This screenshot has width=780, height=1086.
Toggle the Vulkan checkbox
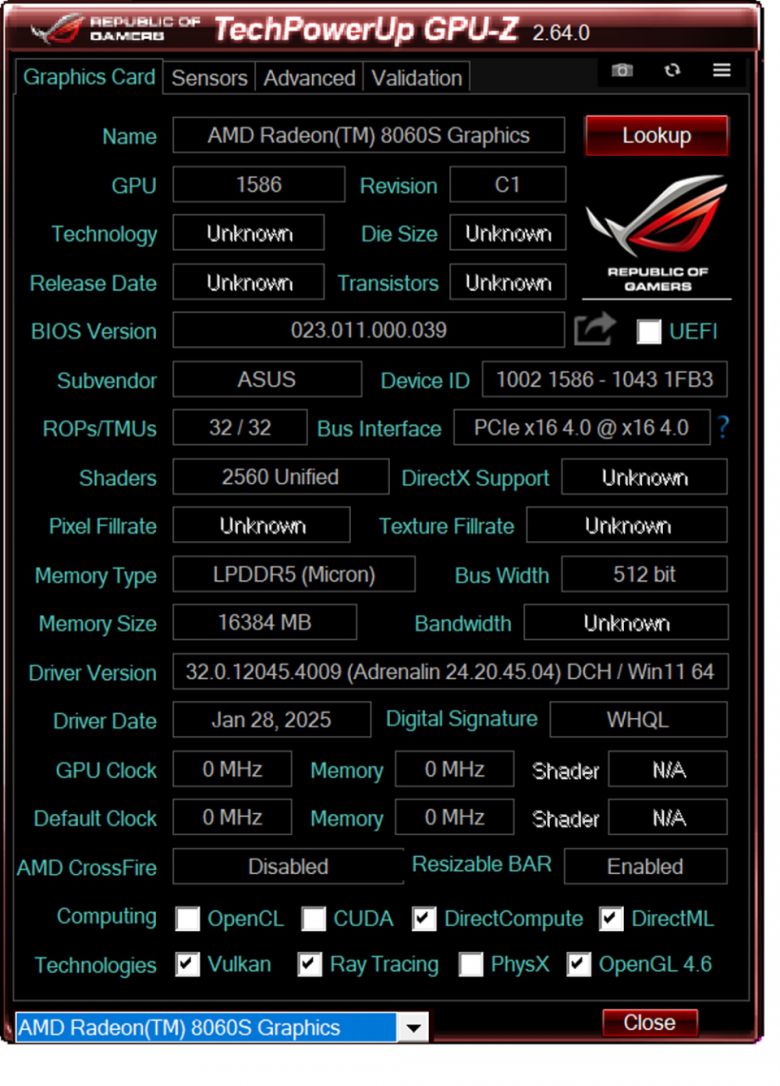188,964
